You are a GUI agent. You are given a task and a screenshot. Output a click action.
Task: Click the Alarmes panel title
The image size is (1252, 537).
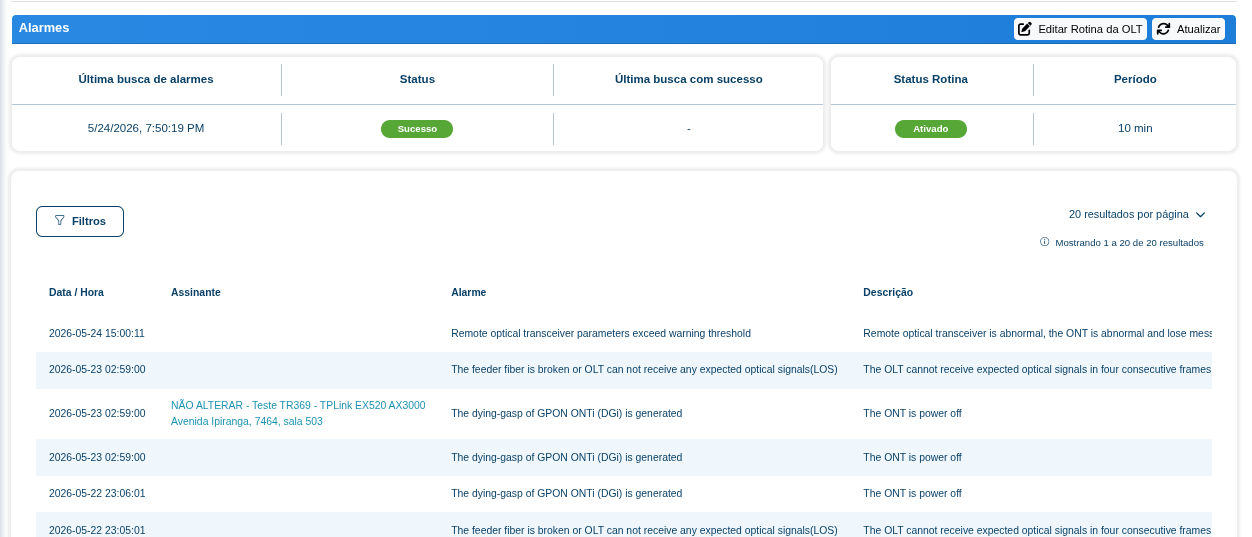[44, 28]
